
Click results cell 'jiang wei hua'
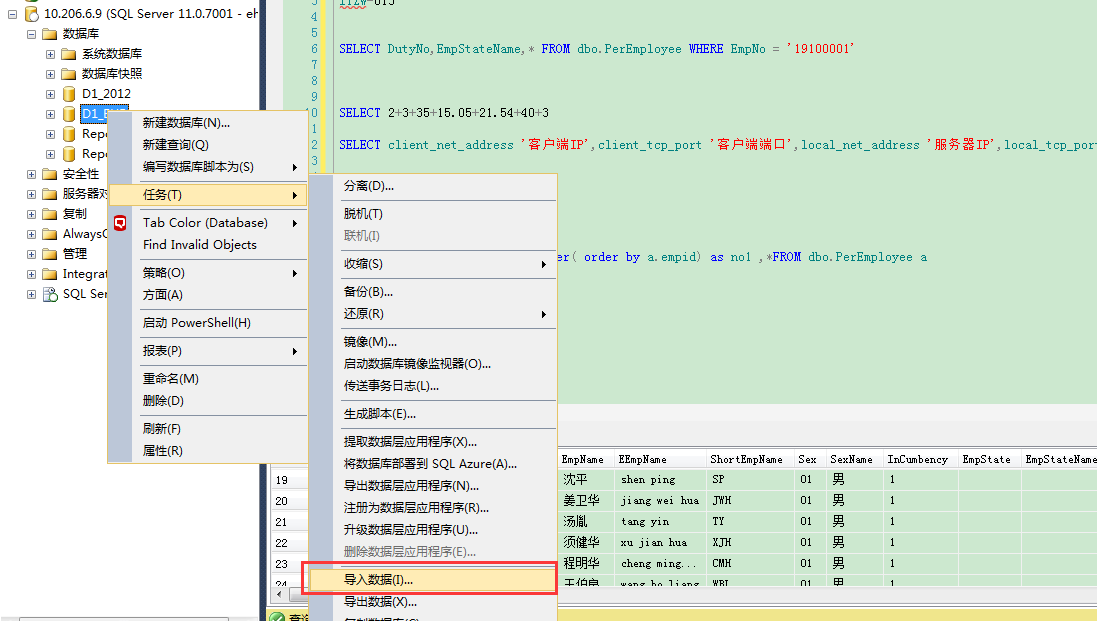[x=660, y=501]
